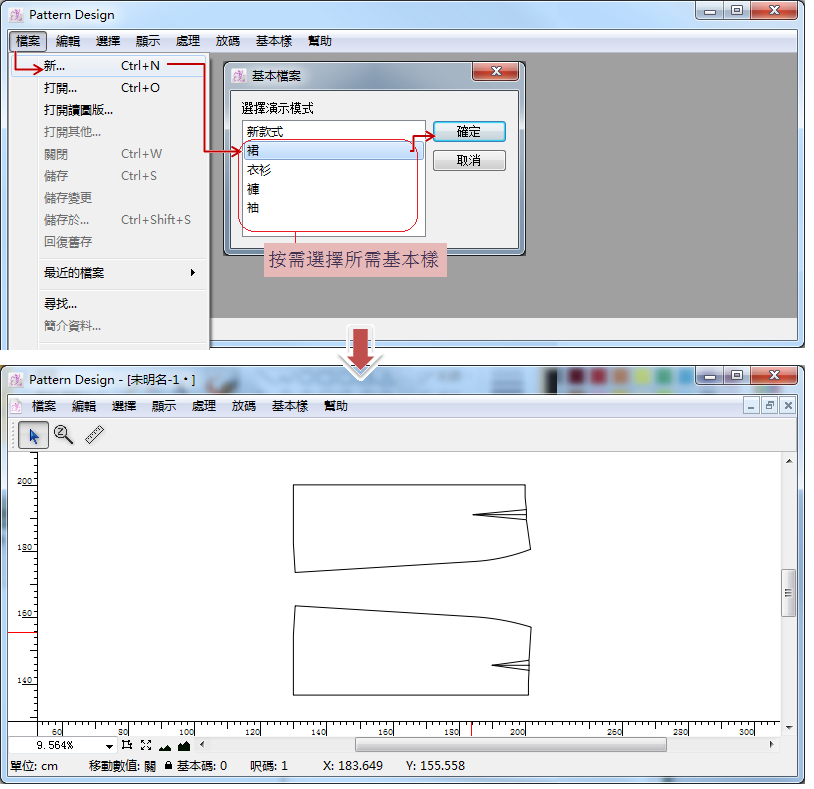Click the fit-to-screen icon in bottom bar
814x789 pixels.
pos(146,745)
